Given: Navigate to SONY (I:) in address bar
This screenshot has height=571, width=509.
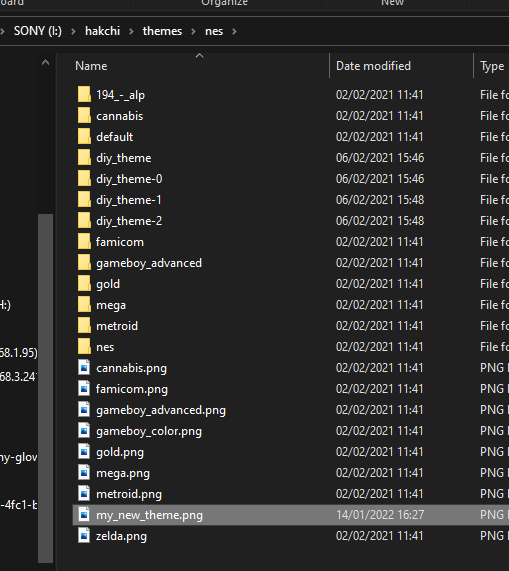Looking at the screenshot, I should (x=38, y=31).
